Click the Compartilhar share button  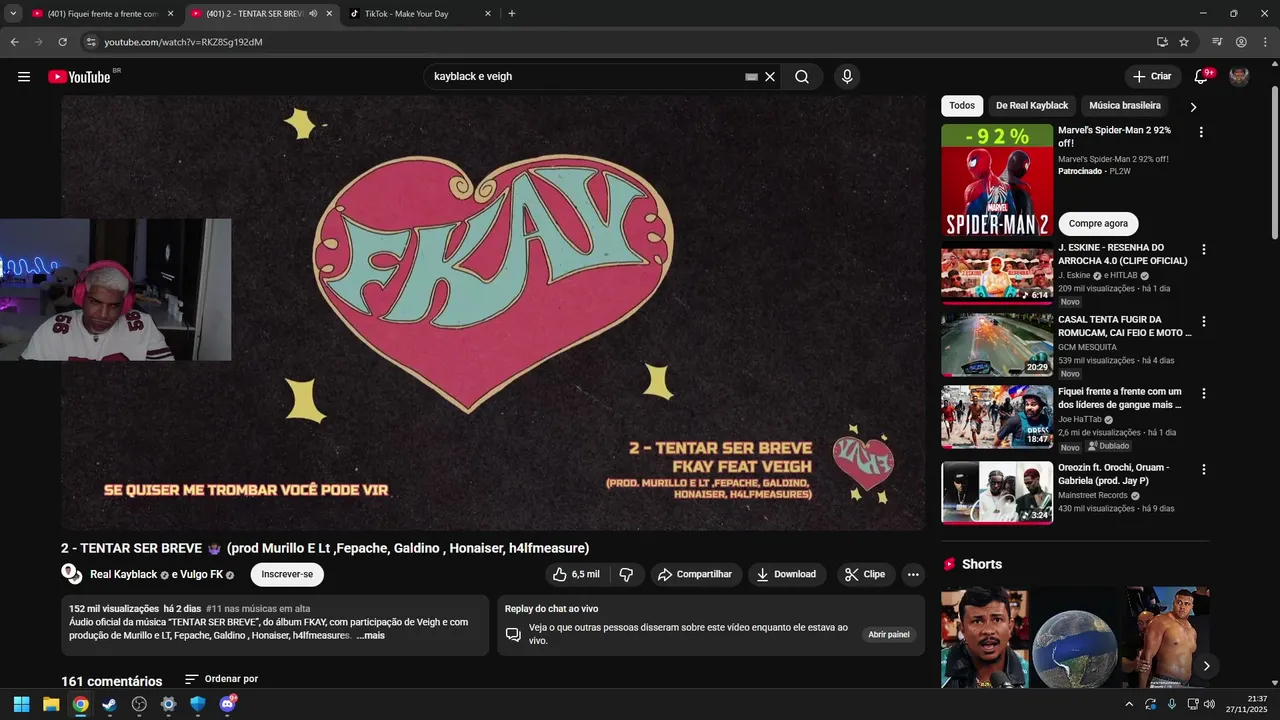click(x=695, y=574)
